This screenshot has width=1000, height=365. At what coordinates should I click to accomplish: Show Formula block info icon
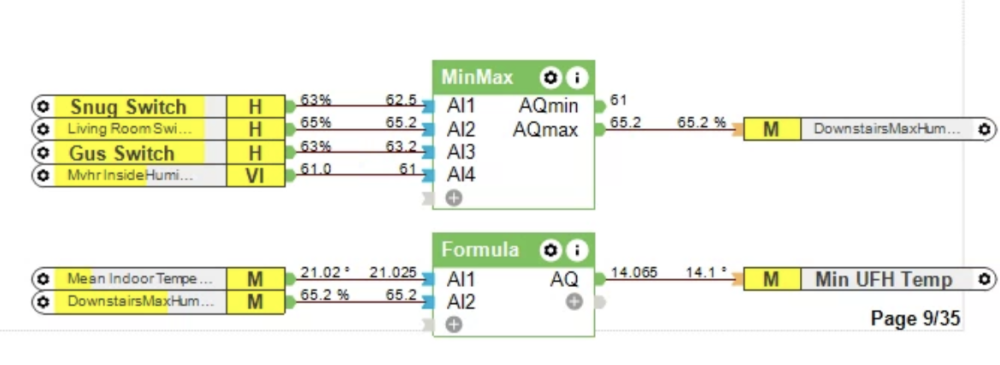pos(577,250)
